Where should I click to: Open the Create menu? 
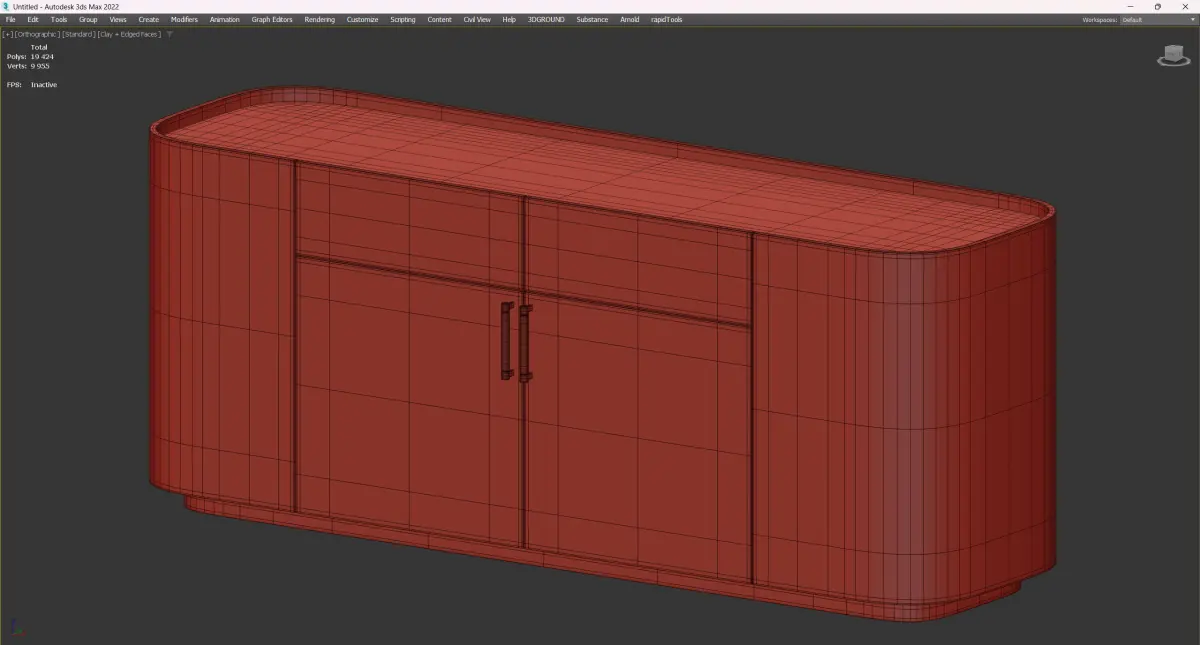coord(148,19)
